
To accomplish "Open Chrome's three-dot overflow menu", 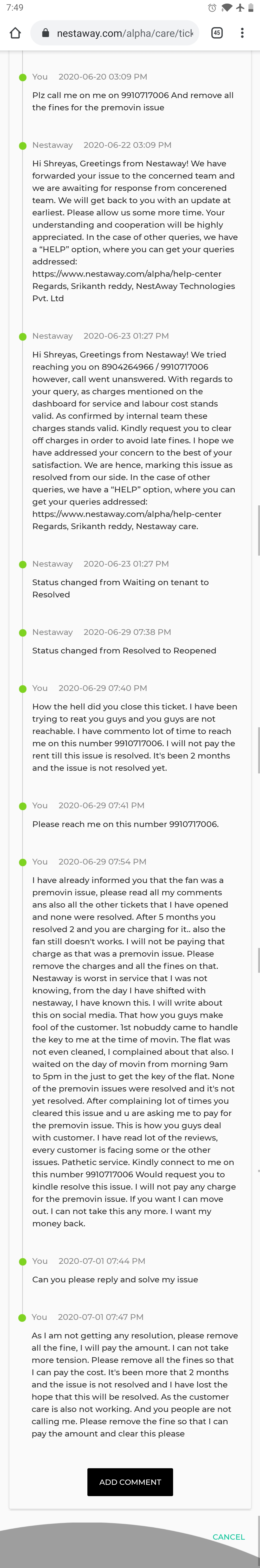I will click(242, 33).
